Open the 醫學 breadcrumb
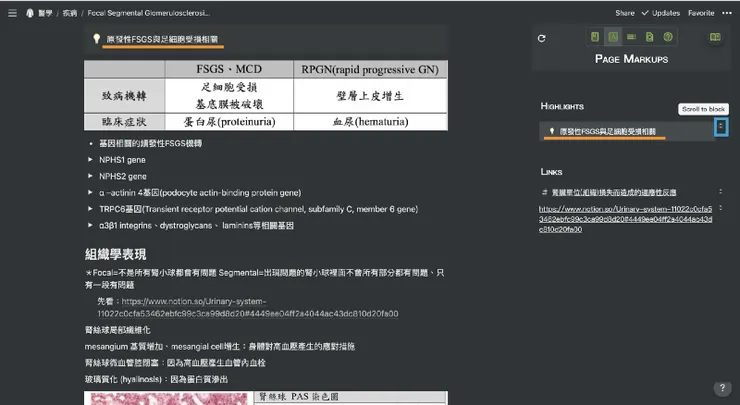The height and width of the screenshot is (405, 740). tap(45, 13)
